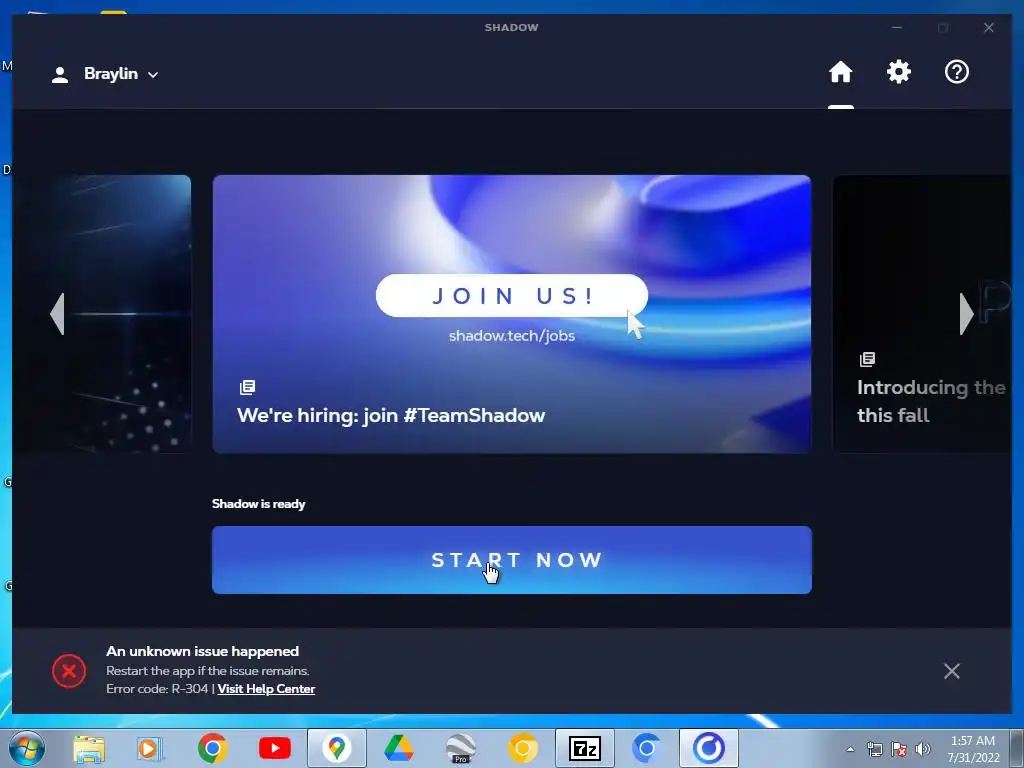The image size is (1024, 768).
Task: Open File Explorer from the taskbar
Action: coord(89,748)
